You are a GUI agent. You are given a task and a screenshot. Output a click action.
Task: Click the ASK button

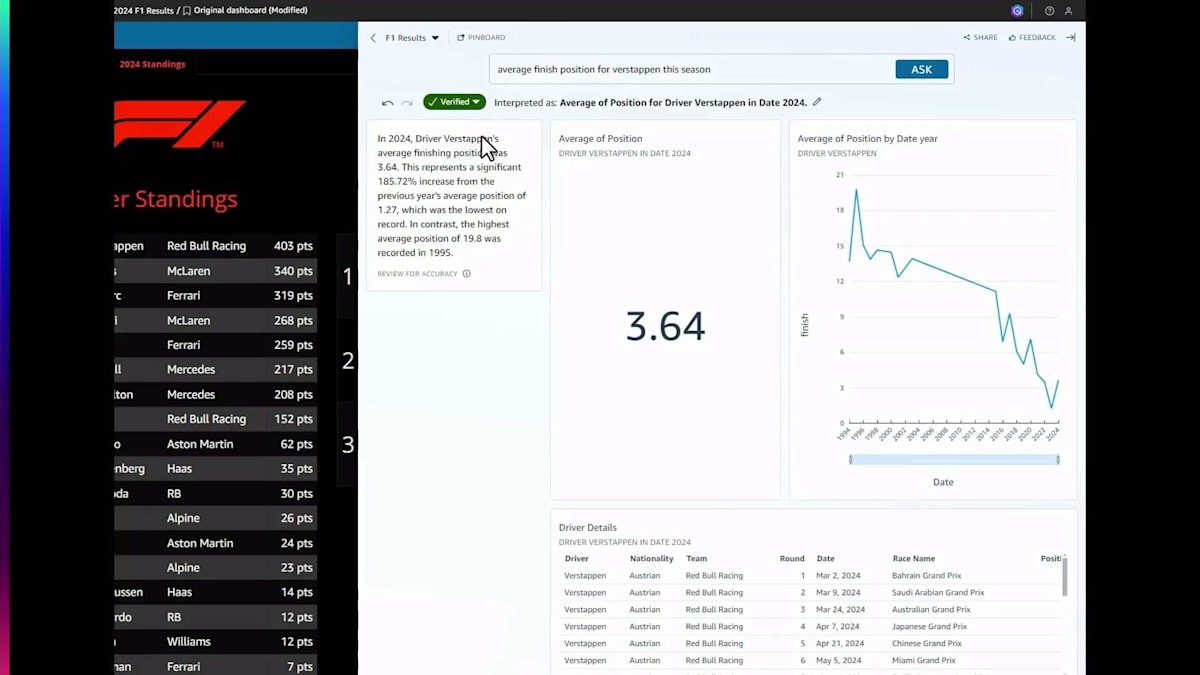pyautogui.click(x=921, y=70)
